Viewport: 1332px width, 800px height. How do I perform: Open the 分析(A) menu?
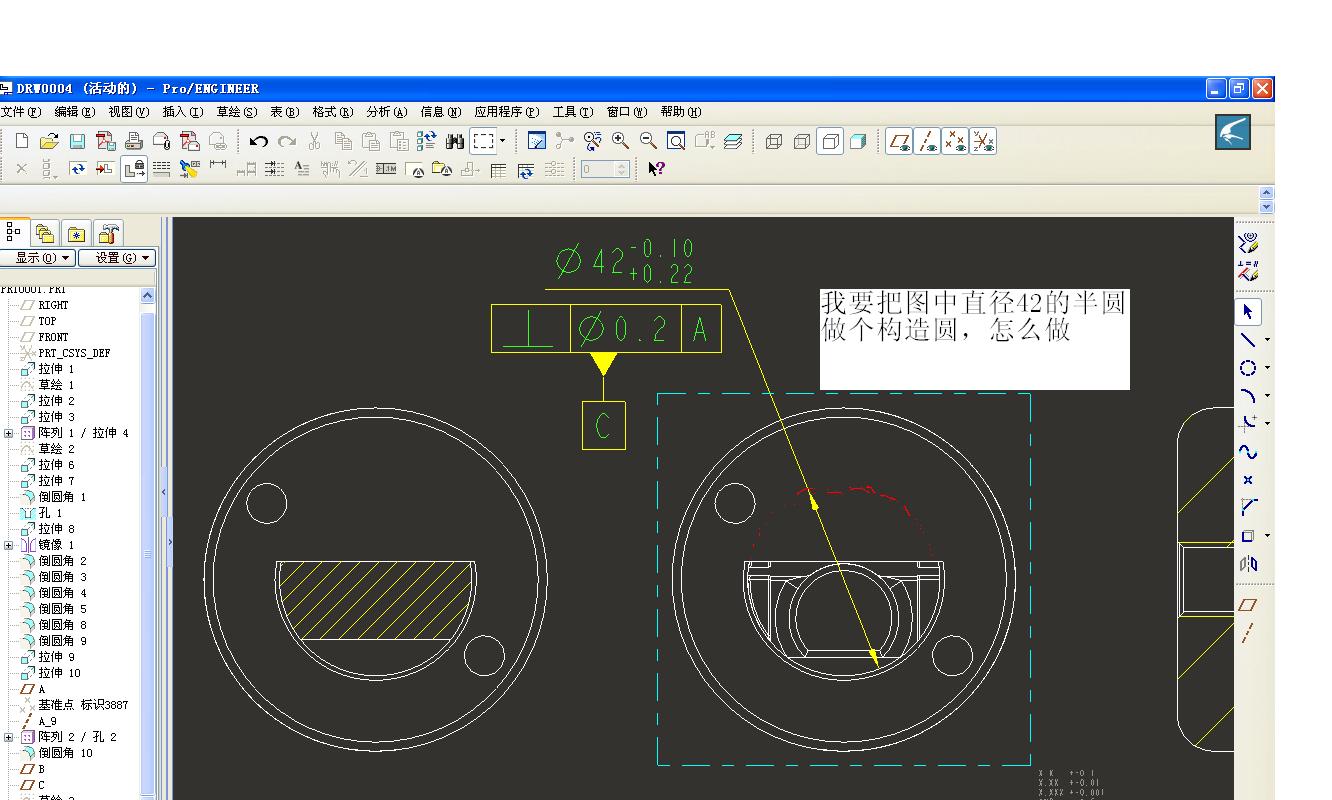click(387, 112)
